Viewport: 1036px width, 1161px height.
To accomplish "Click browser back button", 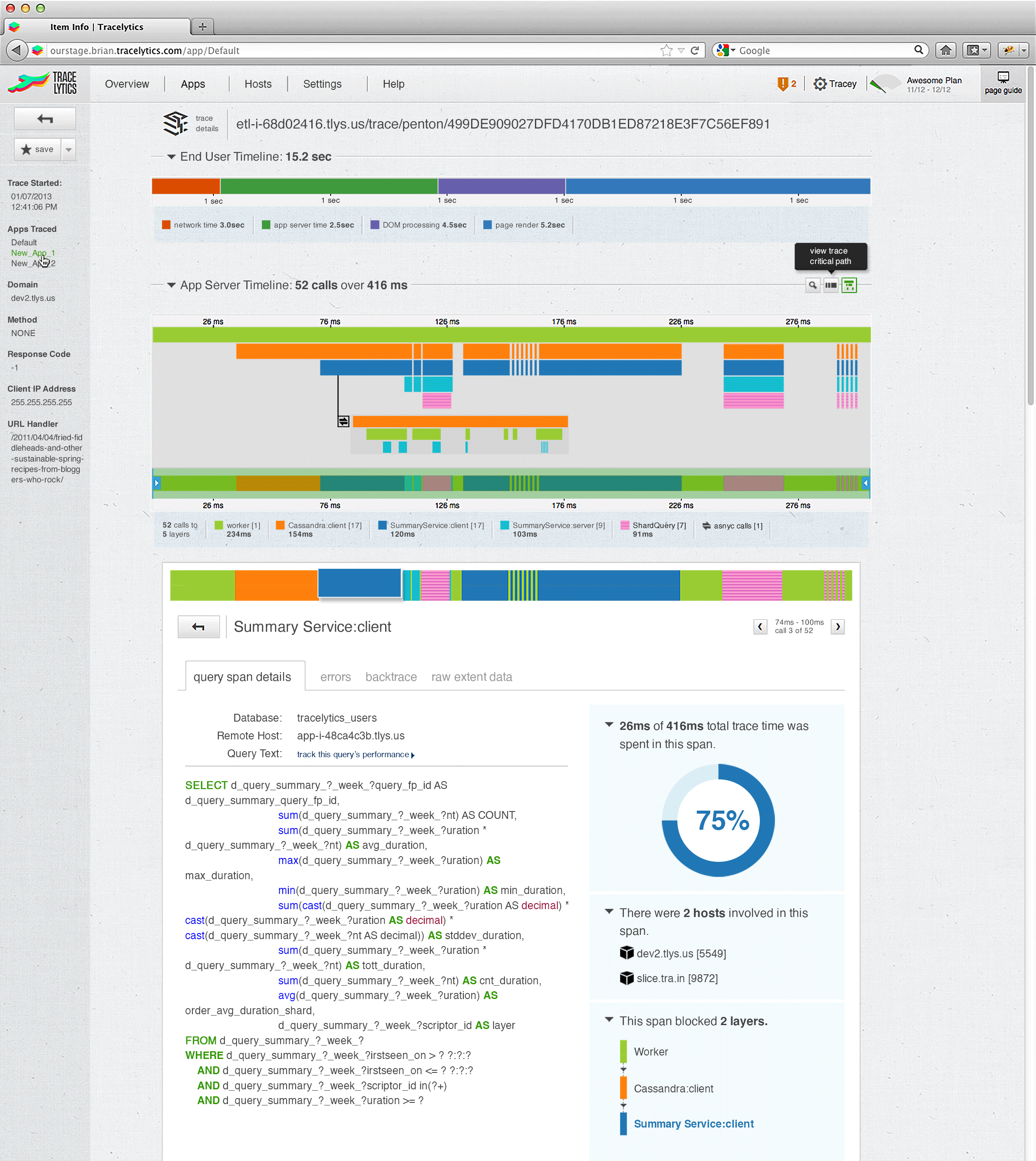I will tap(16, 50).
